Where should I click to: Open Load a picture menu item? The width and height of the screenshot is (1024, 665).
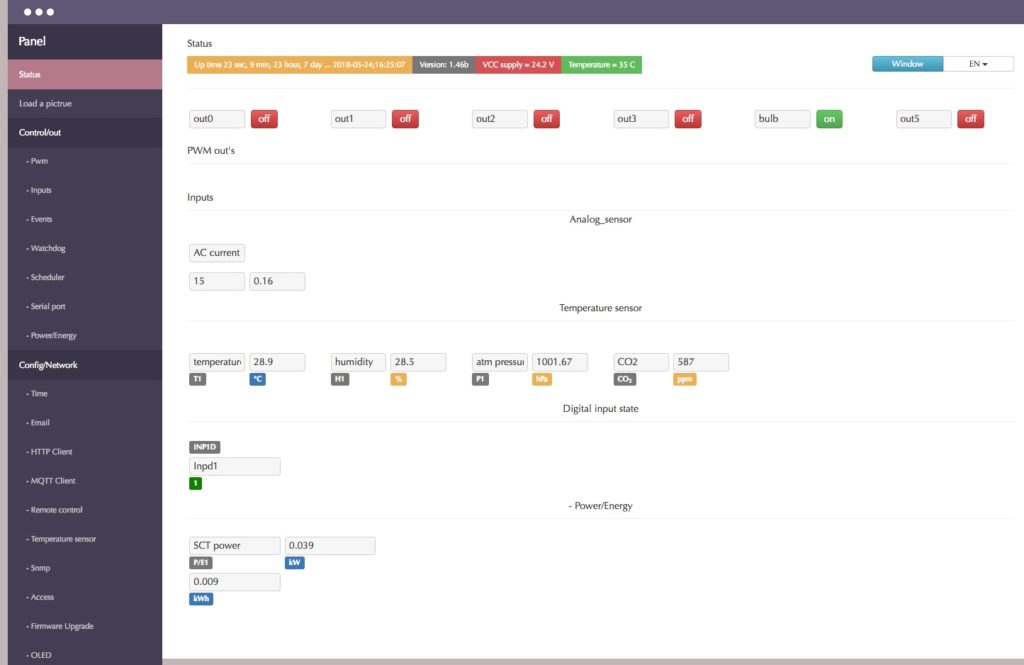pos(85,103)
